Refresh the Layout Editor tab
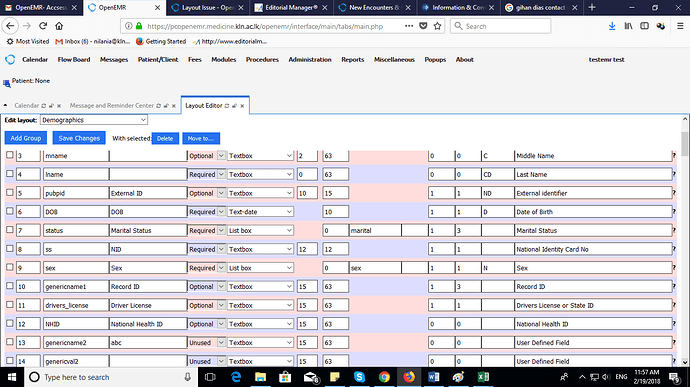 (227, 106)
